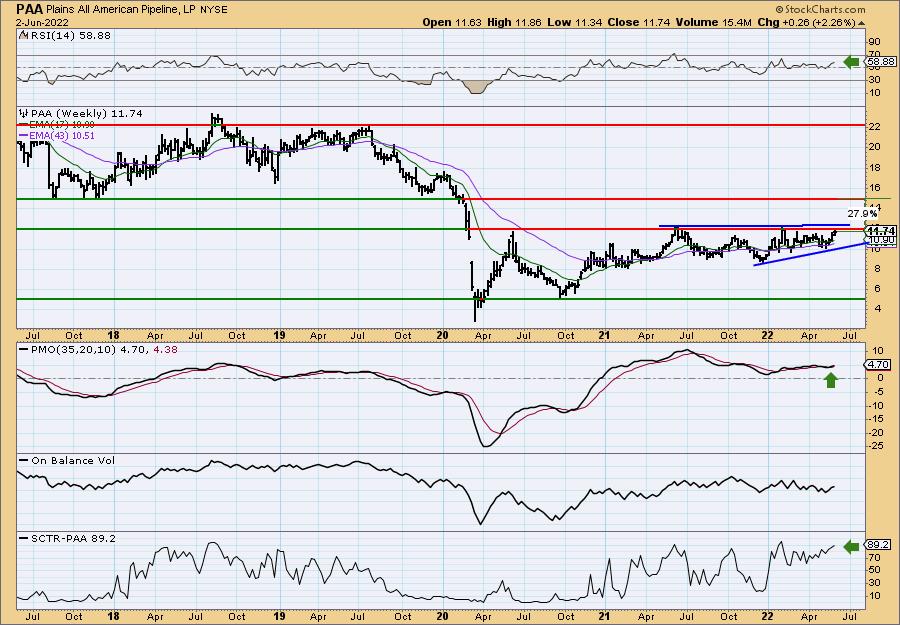Click the 70 level on SCTR axis
This screenshot has width=900, height=625.
[x=874, y=557]
